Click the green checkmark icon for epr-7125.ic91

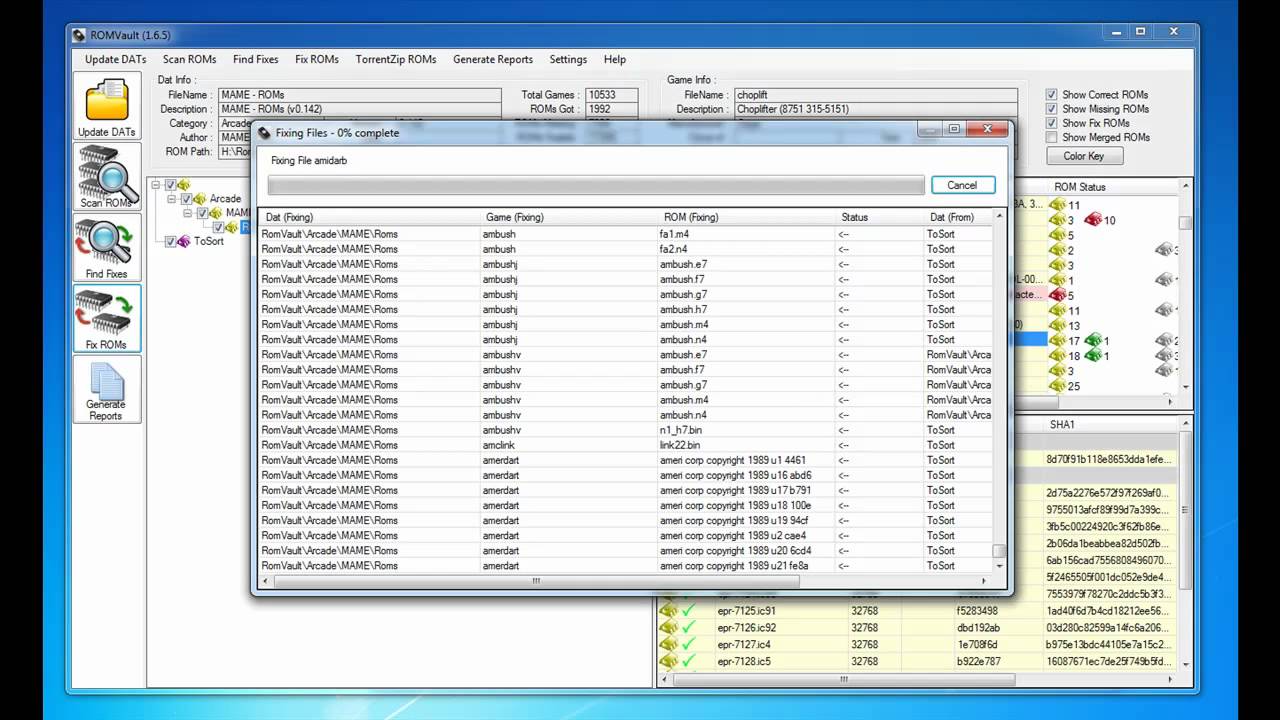(x=688, y=611)
